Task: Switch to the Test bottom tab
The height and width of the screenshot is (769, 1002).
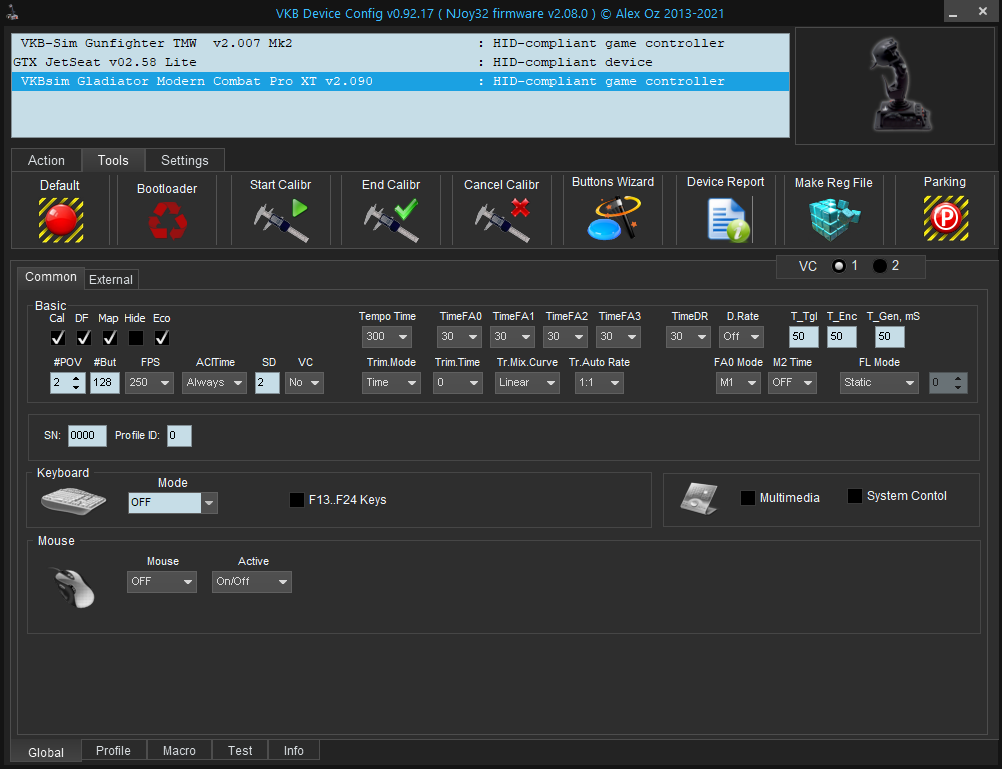Action: [x=240, y=750]
